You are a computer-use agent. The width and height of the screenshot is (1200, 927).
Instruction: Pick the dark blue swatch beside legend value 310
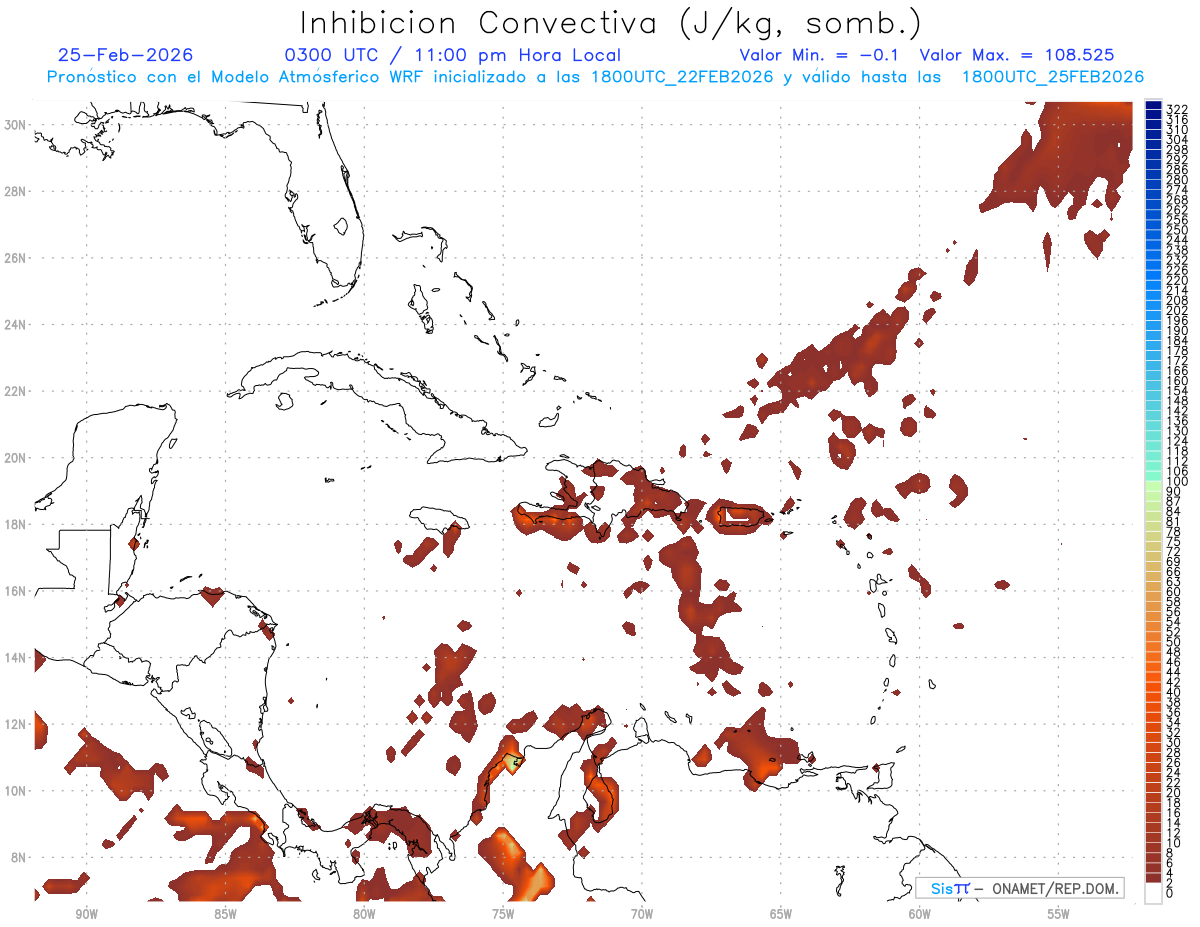coord(1153,127)
